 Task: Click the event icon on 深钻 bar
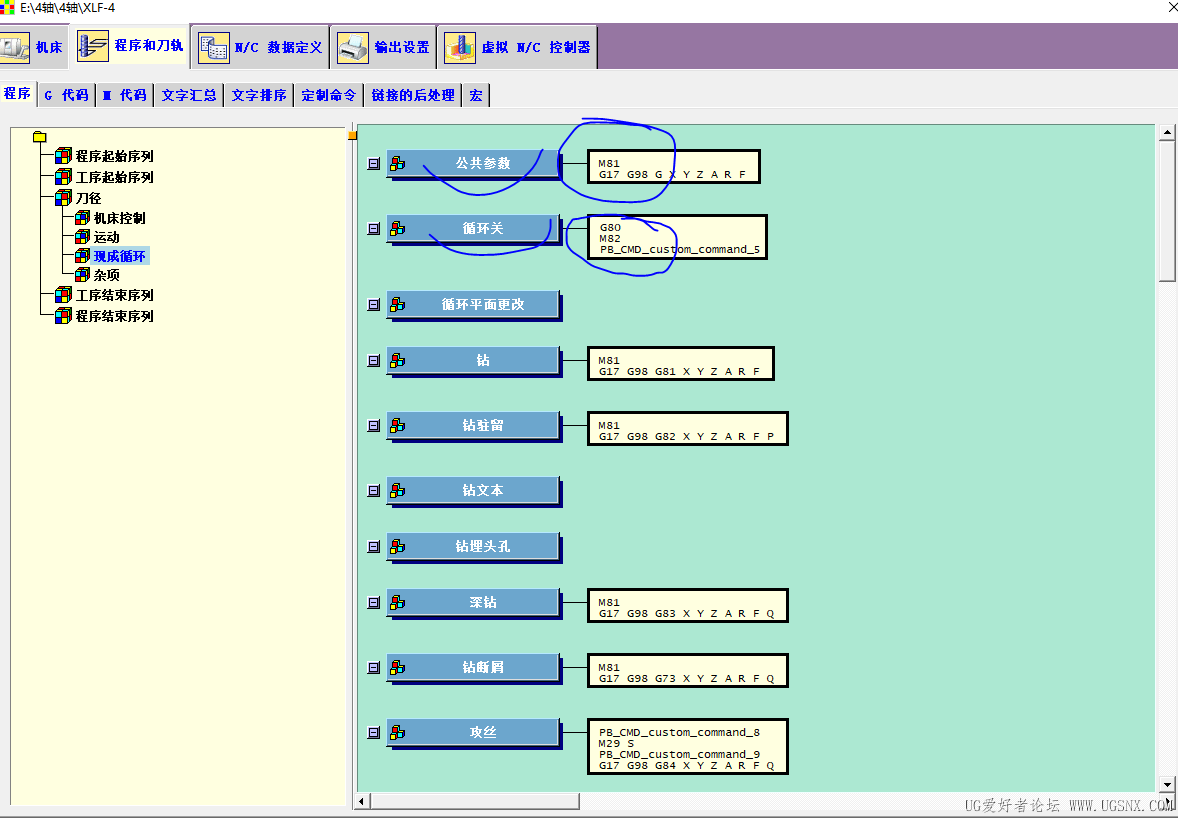[397, 602]
